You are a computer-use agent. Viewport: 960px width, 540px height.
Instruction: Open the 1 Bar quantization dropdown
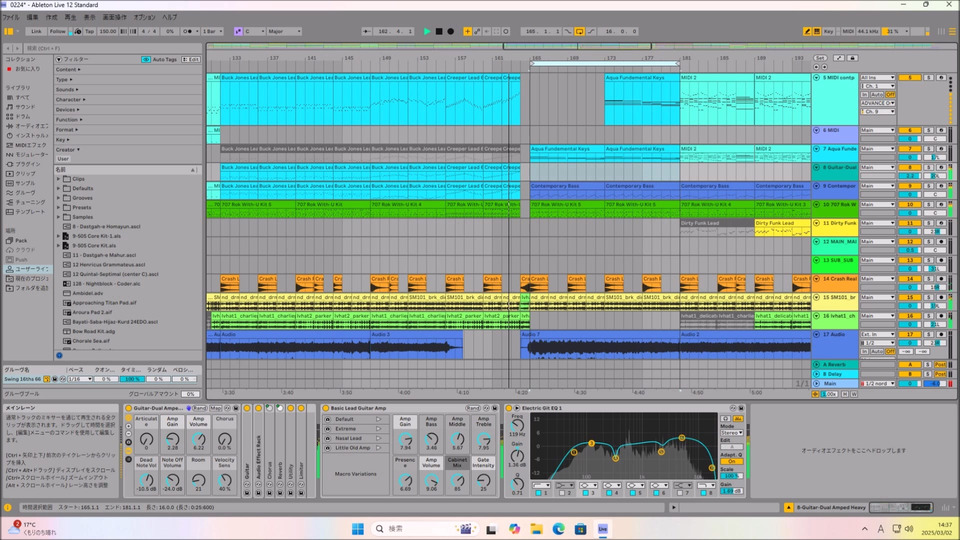pyautogui.click(x=213, y=31)
